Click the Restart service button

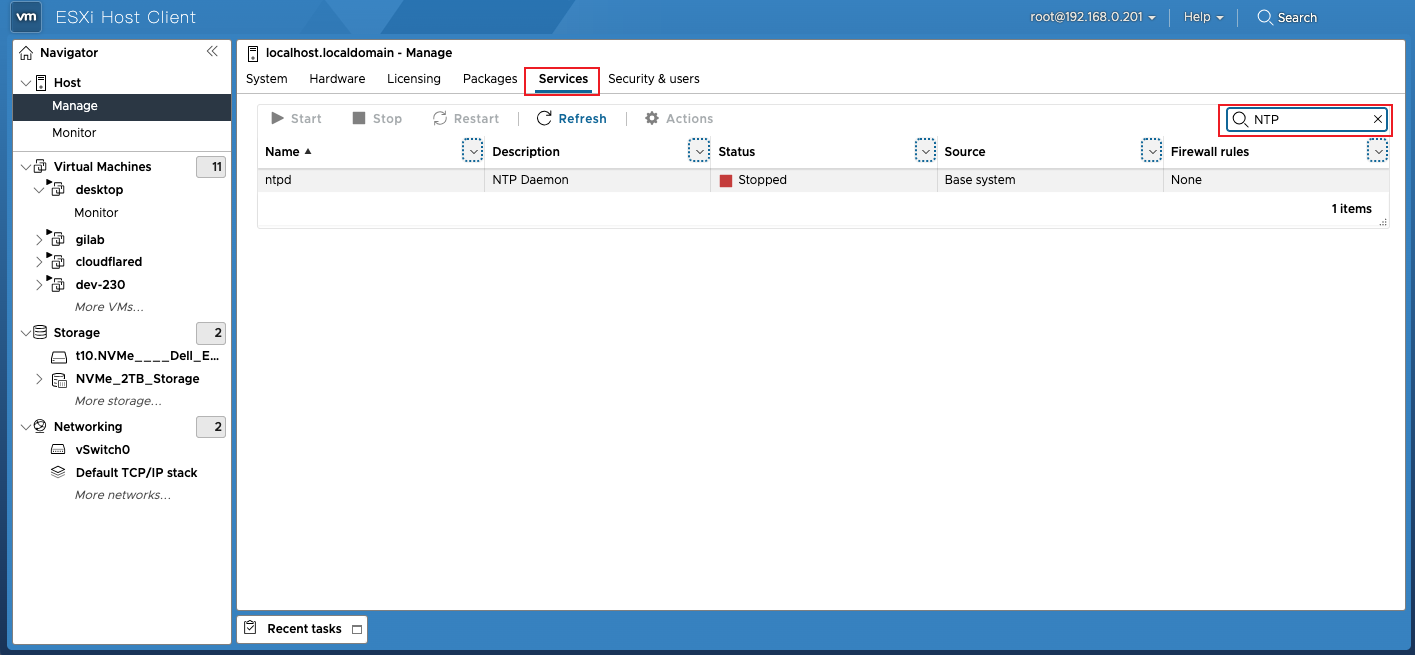click(x=465, y=118)
